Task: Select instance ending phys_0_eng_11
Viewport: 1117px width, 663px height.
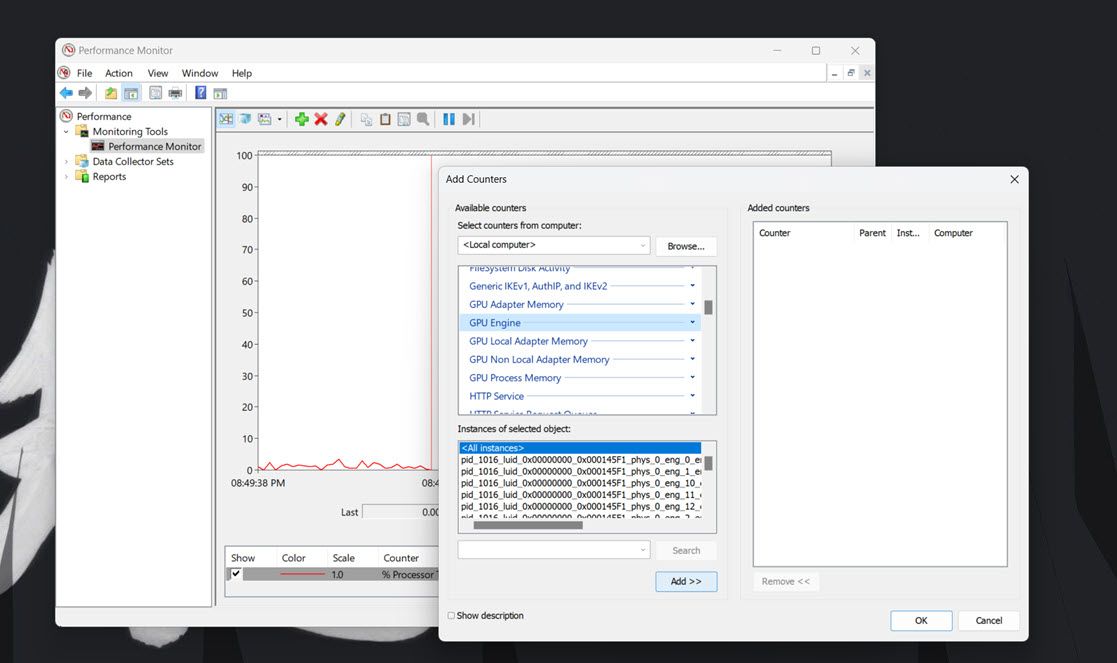Action: (581, 495)
